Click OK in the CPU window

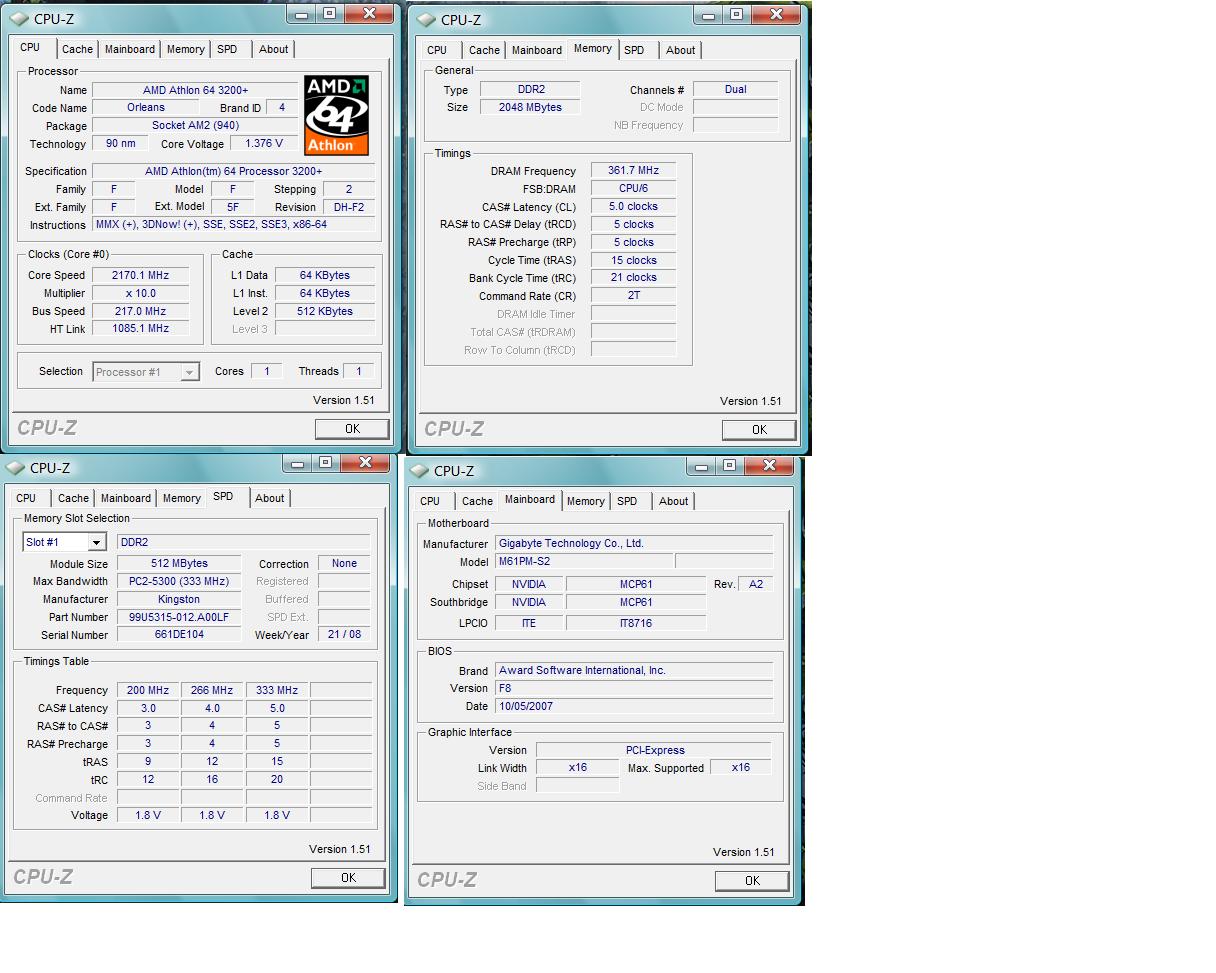[352, 428]
